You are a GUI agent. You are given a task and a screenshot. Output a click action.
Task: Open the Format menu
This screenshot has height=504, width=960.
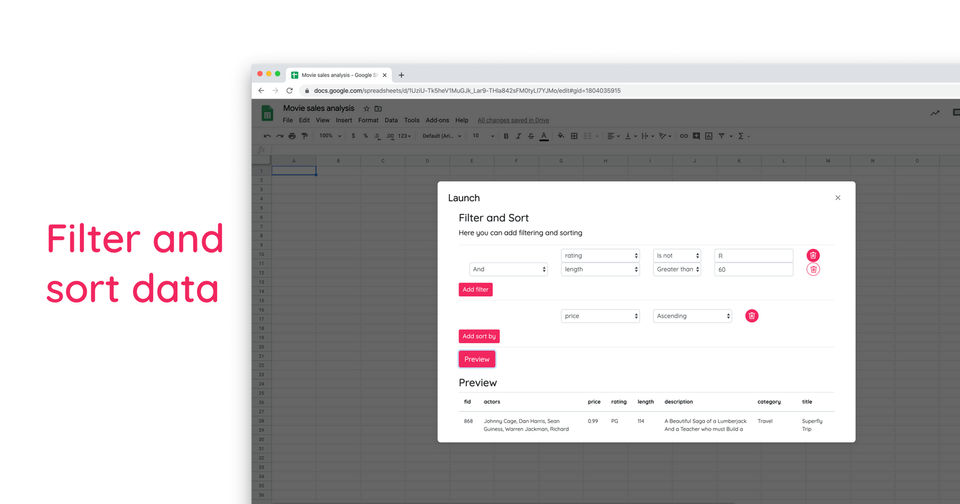tap(368, 121)
